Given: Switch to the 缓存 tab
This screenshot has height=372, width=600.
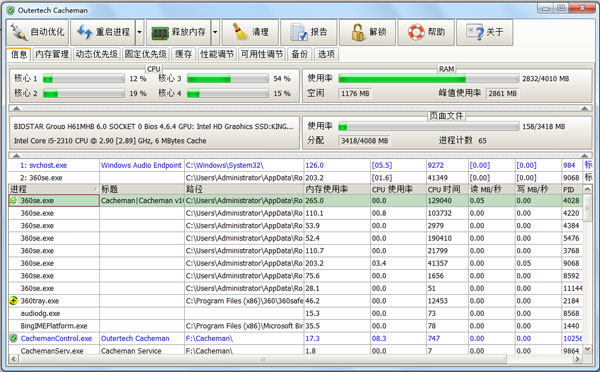Looking at the screenshot, I should [184, 54].
